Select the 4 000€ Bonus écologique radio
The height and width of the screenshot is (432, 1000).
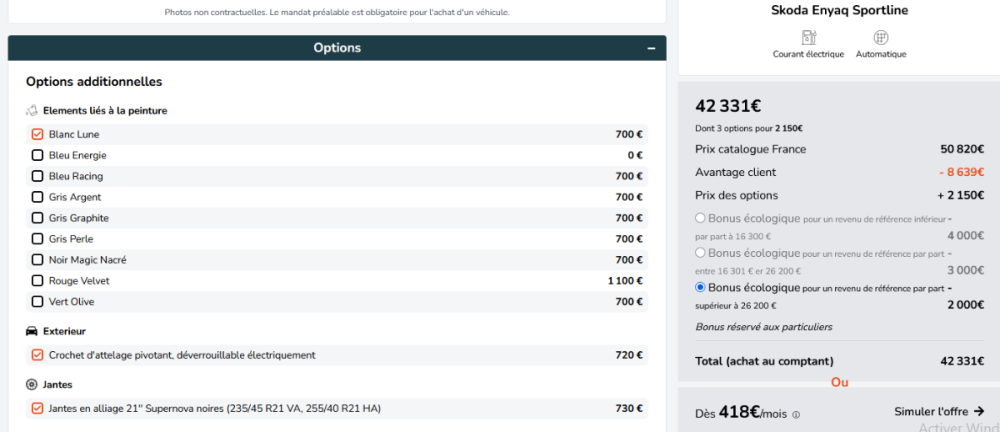[x=700, y=218]
